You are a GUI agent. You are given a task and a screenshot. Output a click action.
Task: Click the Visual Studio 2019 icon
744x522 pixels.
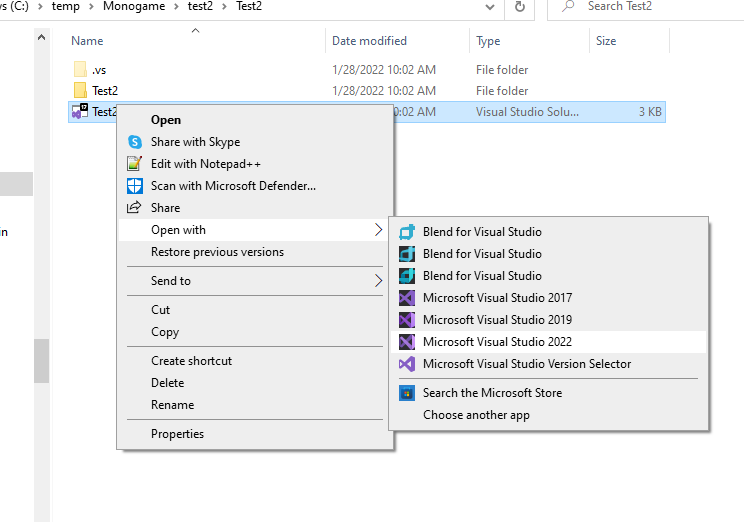[x=407, y=319]
